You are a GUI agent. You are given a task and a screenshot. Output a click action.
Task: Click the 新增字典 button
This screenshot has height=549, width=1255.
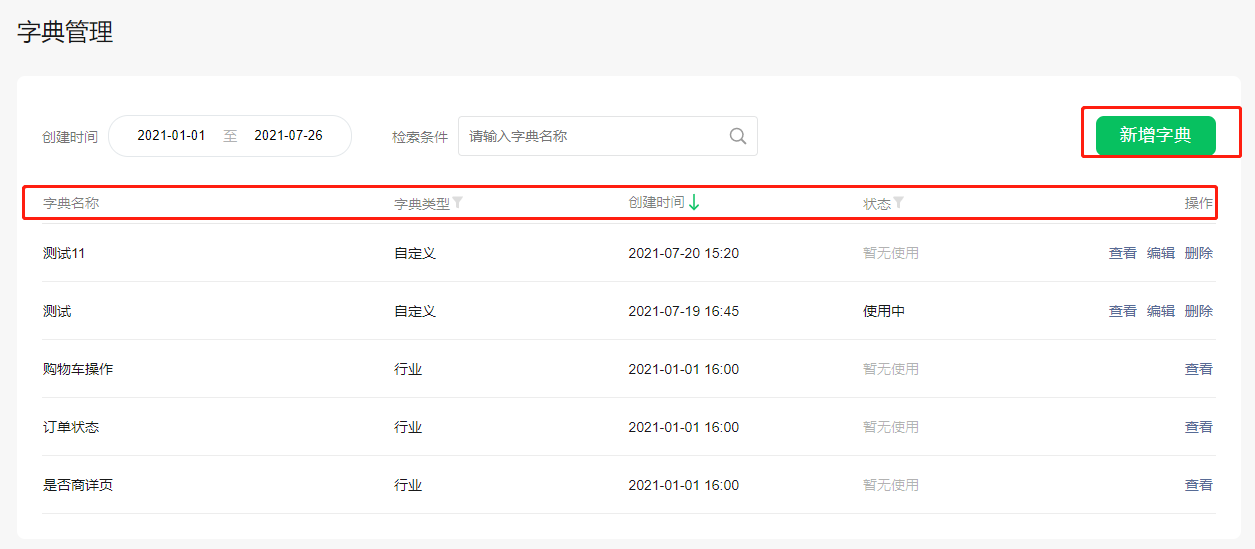pyautogui.click(x=1155, y=136)
